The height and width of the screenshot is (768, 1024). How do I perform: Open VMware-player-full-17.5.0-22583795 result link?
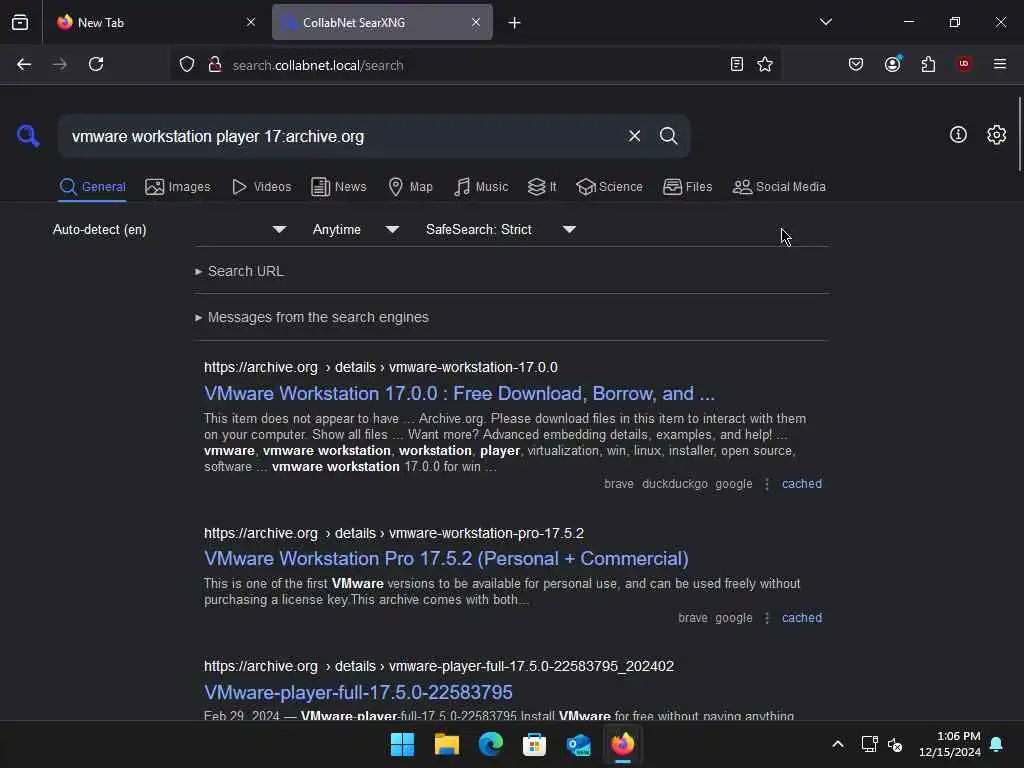point(358,692)
